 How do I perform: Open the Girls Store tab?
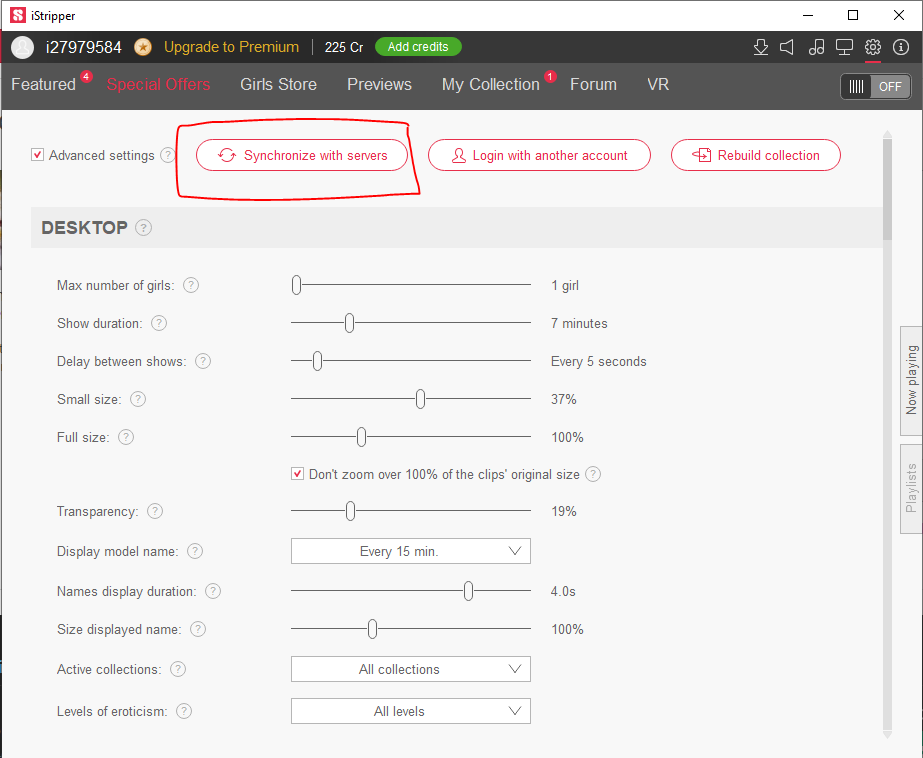tap(278, 85)
